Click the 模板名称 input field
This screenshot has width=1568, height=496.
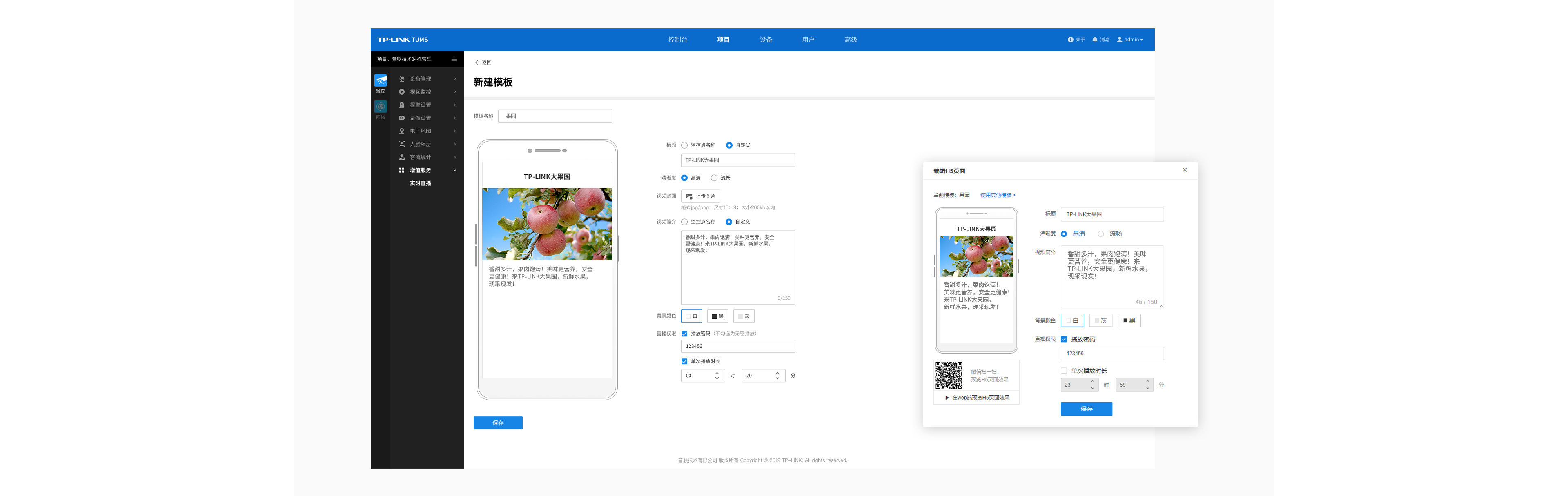pyautogui.click(x=555, y=116)
